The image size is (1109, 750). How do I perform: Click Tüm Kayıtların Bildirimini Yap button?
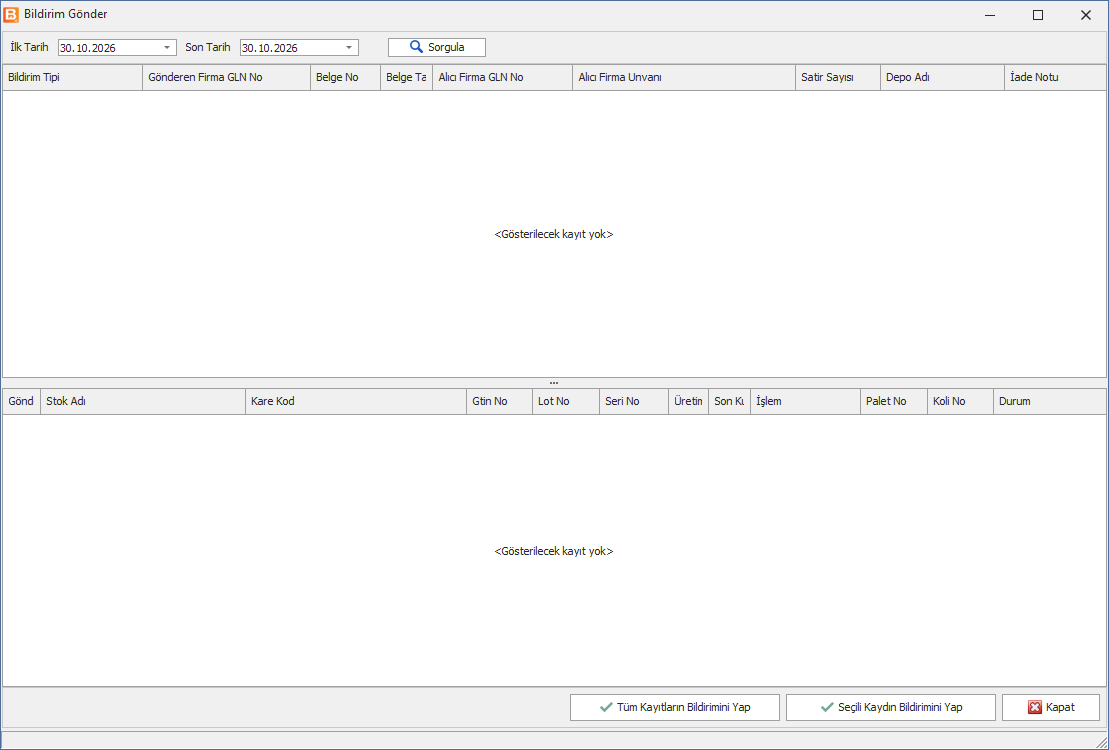coord(675,707)
